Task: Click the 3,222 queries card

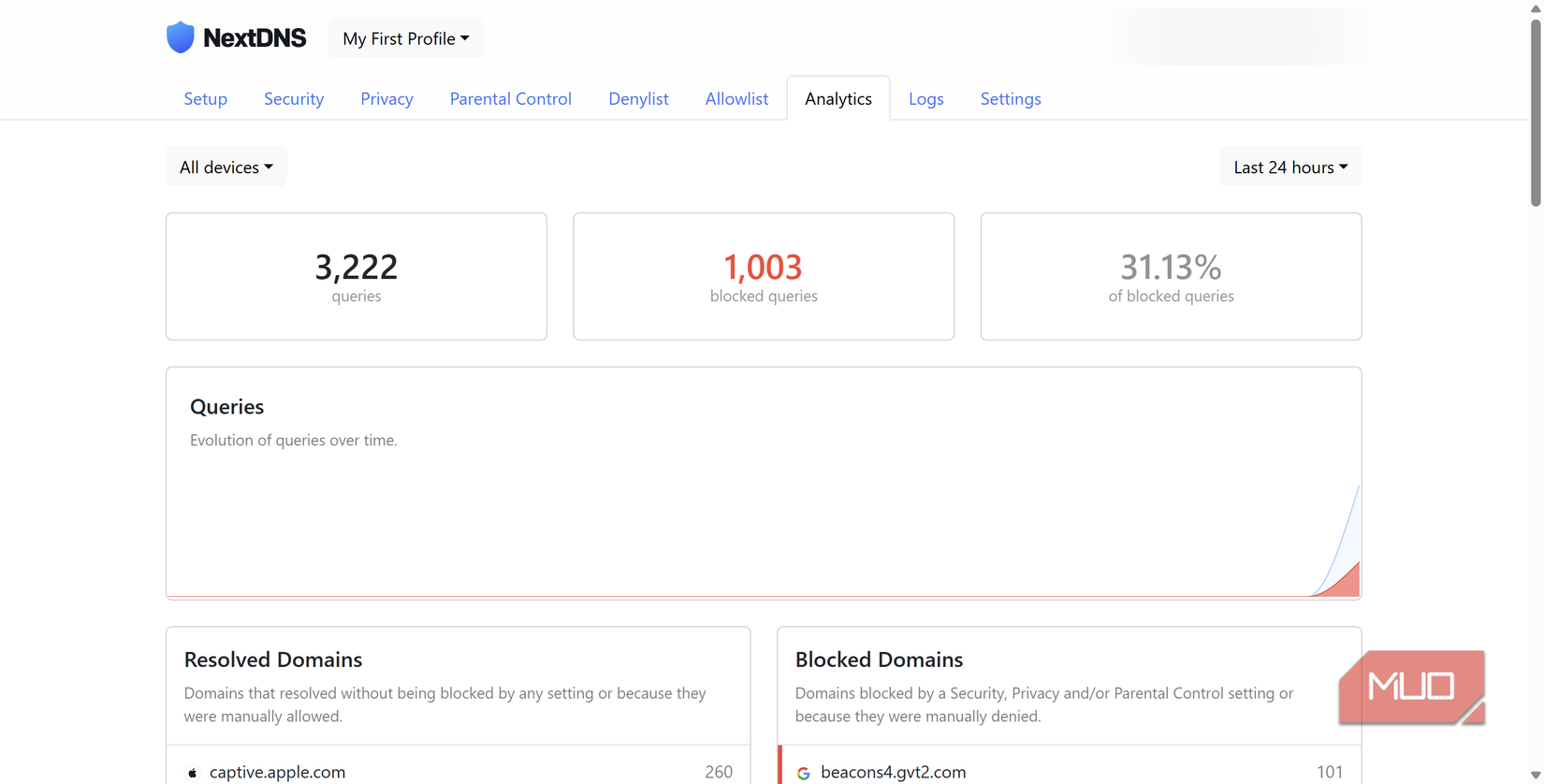Action: (357, 276)
